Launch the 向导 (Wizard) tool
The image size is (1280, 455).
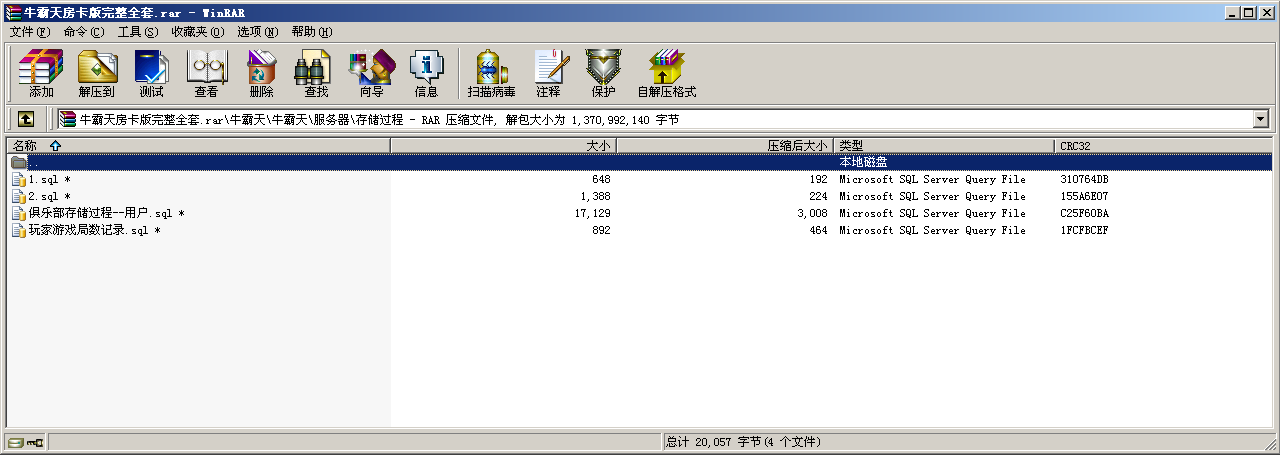coord(371,73)
